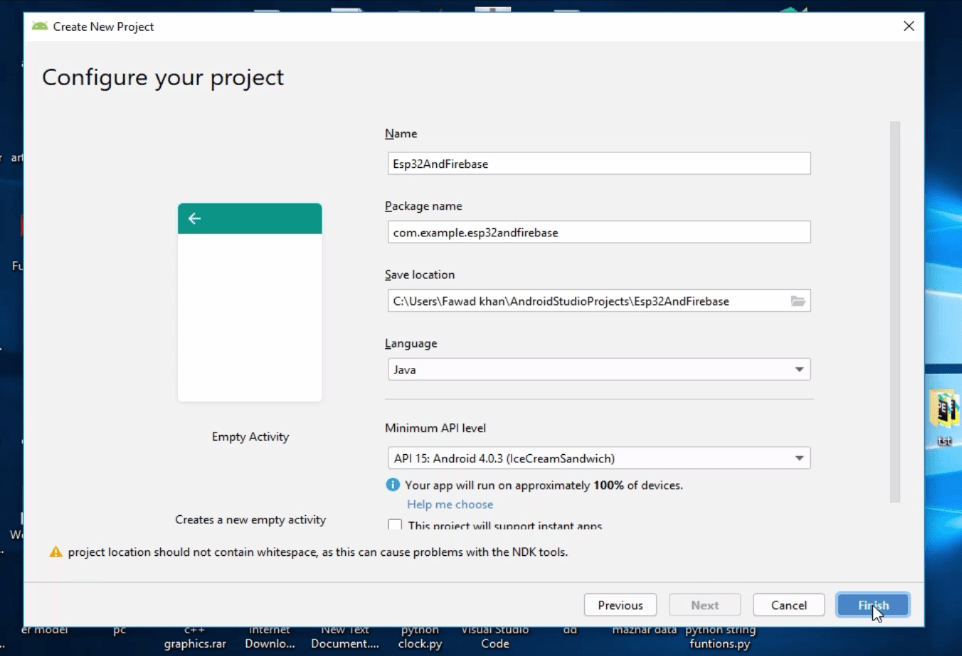This screenshot has width=962, height=656.
Task: Click the blue info icon about device percentage
Action: tap(390, 485)
